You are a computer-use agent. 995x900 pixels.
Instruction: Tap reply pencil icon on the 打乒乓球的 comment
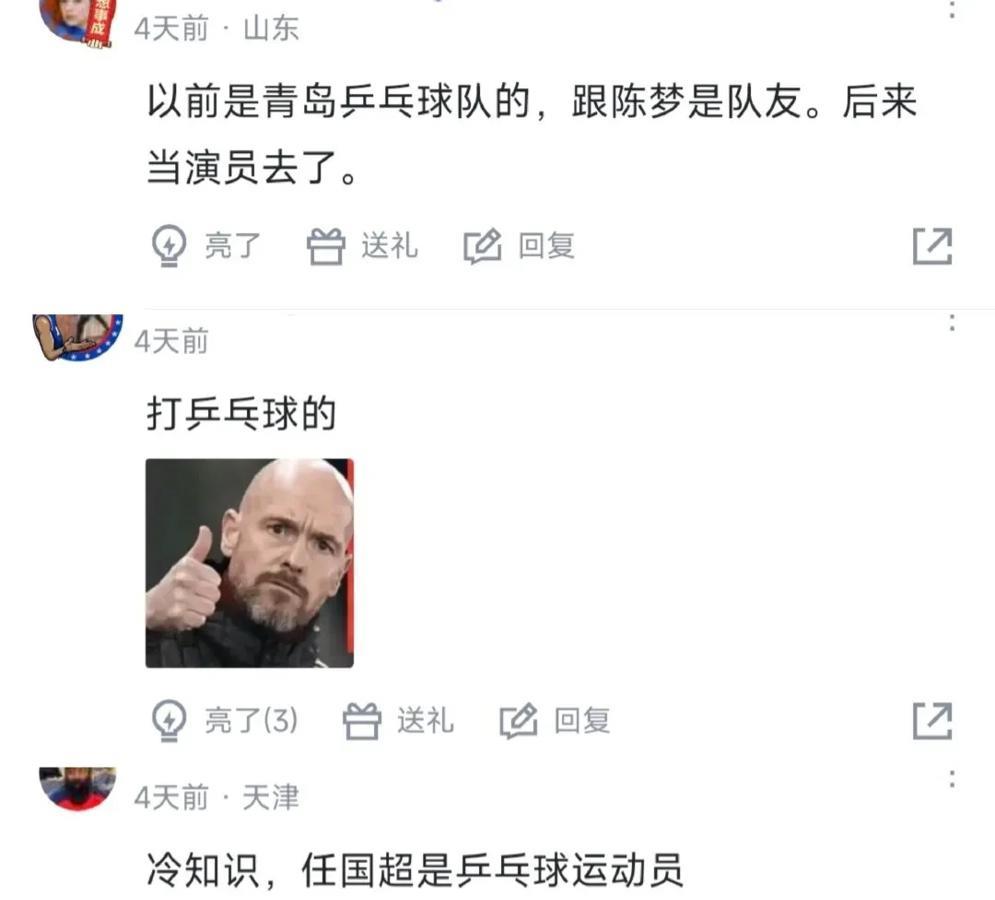click(518, 721)
